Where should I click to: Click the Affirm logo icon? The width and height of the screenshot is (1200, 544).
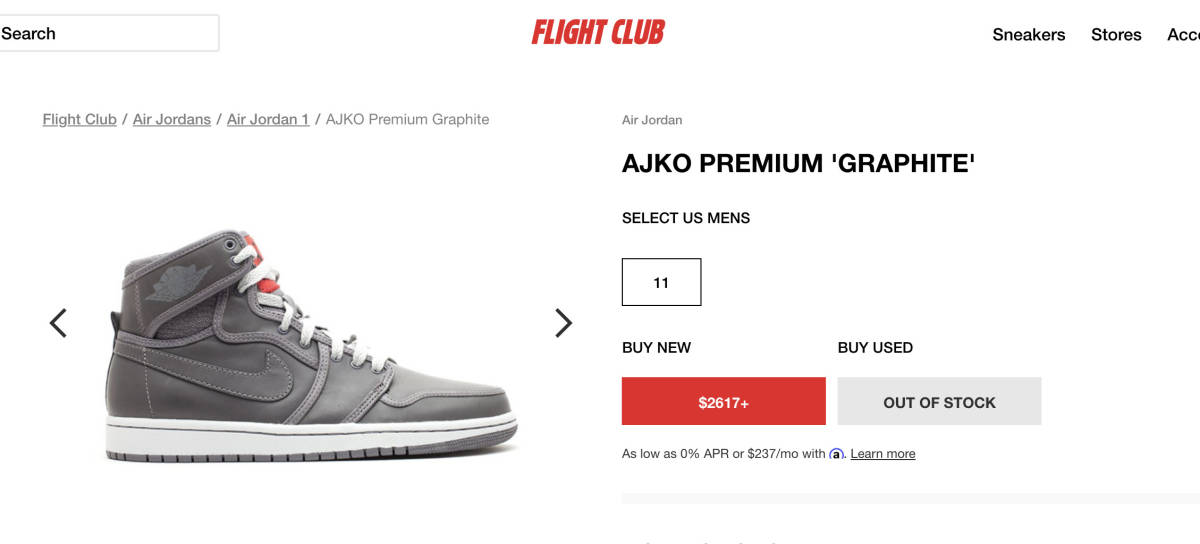pyautogui.click(x=837, y=454)
